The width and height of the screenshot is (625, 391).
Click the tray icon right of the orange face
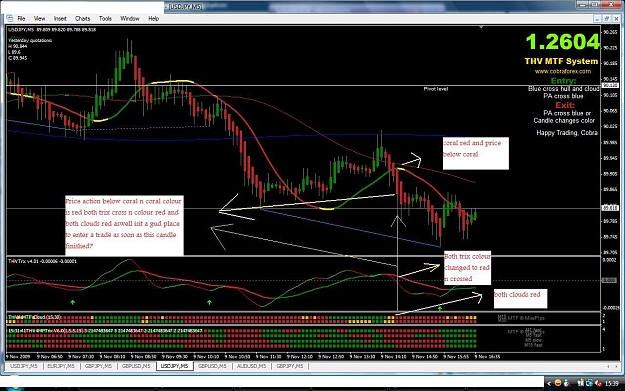pos(567,383)
